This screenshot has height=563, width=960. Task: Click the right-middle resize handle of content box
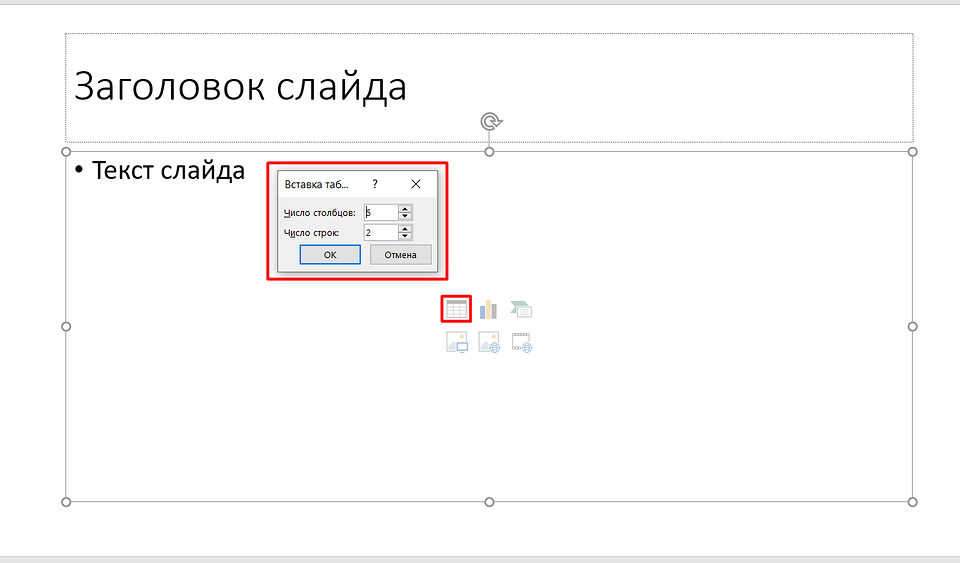(x=912, y=327)
